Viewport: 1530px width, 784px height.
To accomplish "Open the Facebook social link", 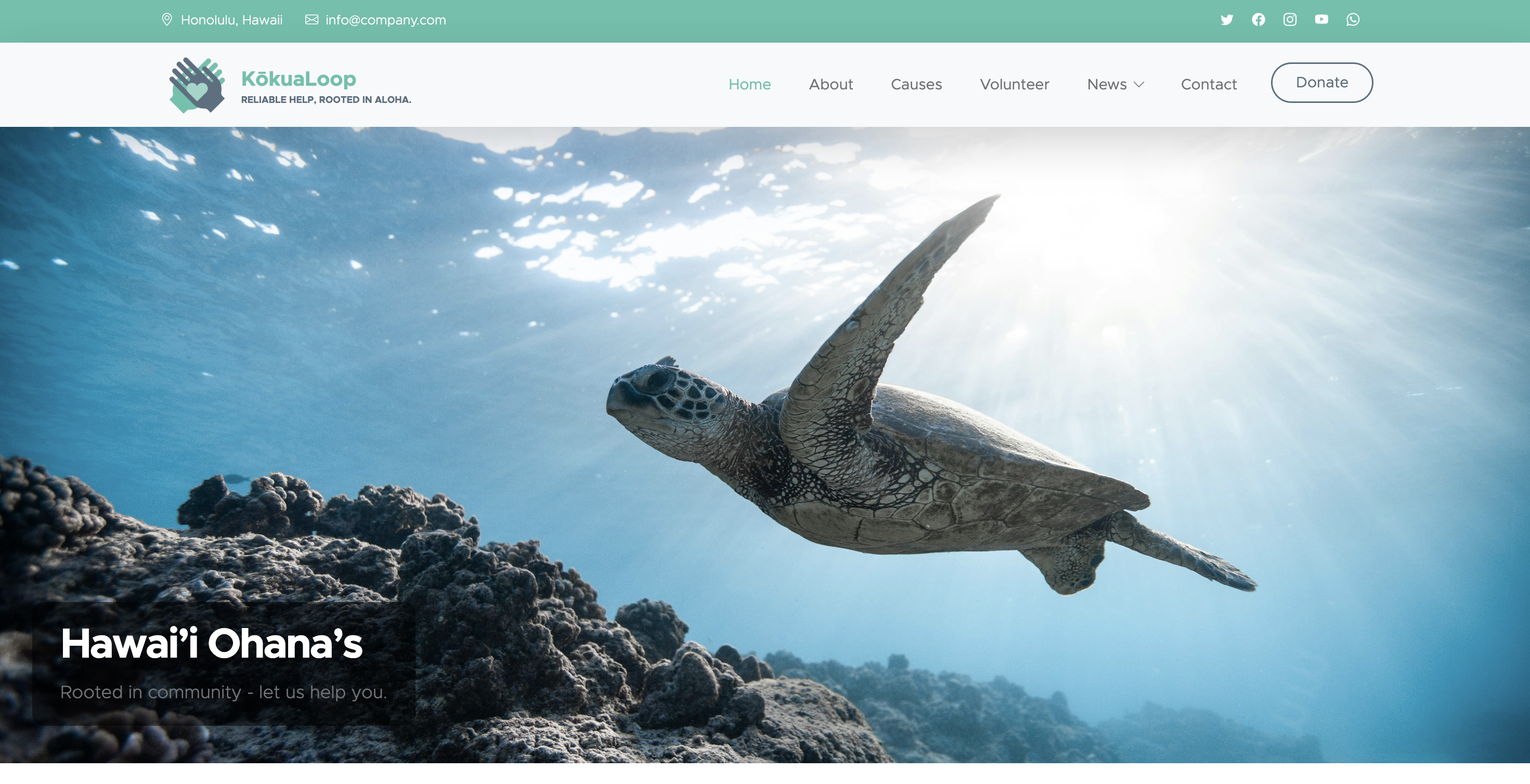I will click(1258, 20).
